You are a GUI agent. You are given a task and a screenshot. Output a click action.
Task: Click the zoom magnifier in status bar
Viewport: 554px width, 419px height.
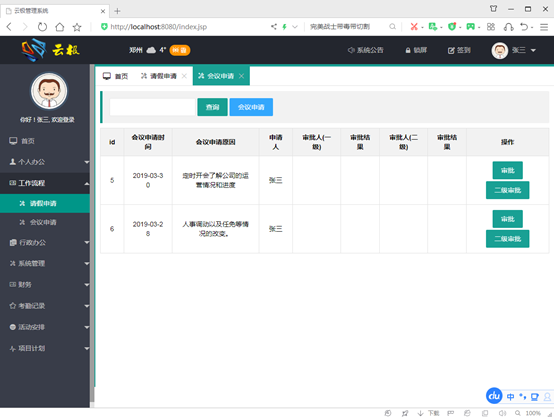click(518, 413)
